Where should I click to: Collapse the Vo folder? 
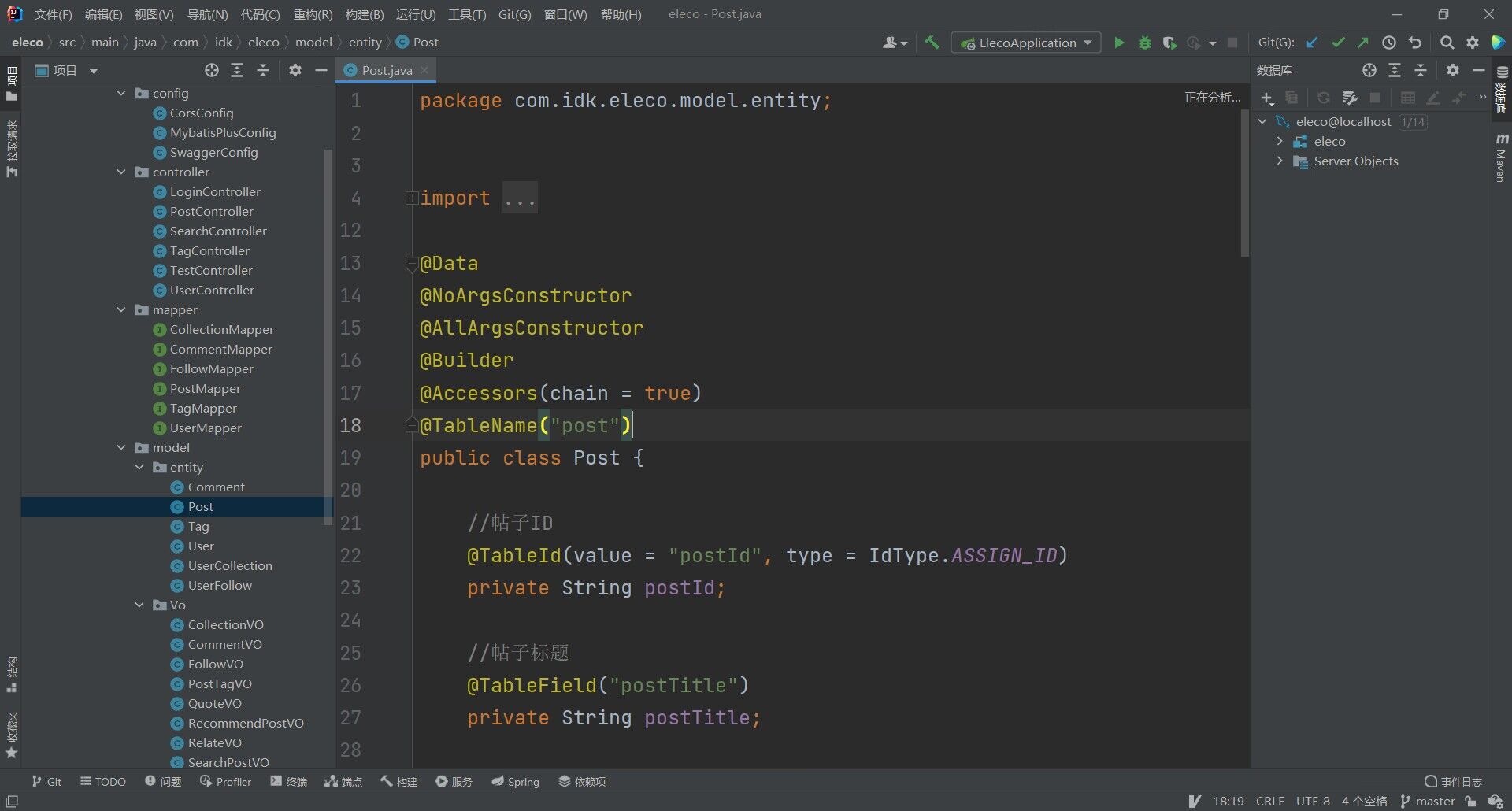(x=139, y=605)
